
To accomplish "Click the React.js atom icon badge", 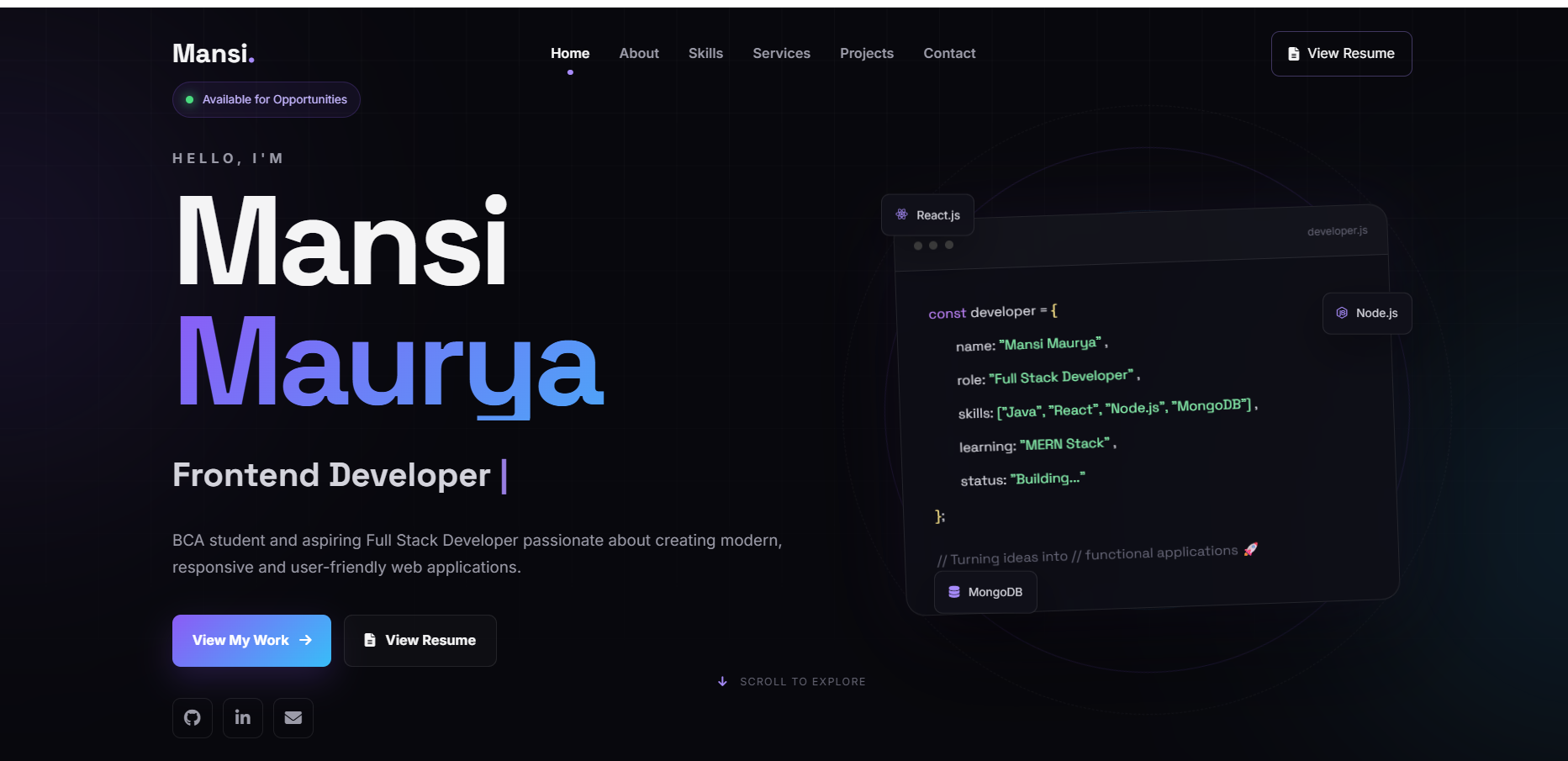I will [x=927, y=215].
